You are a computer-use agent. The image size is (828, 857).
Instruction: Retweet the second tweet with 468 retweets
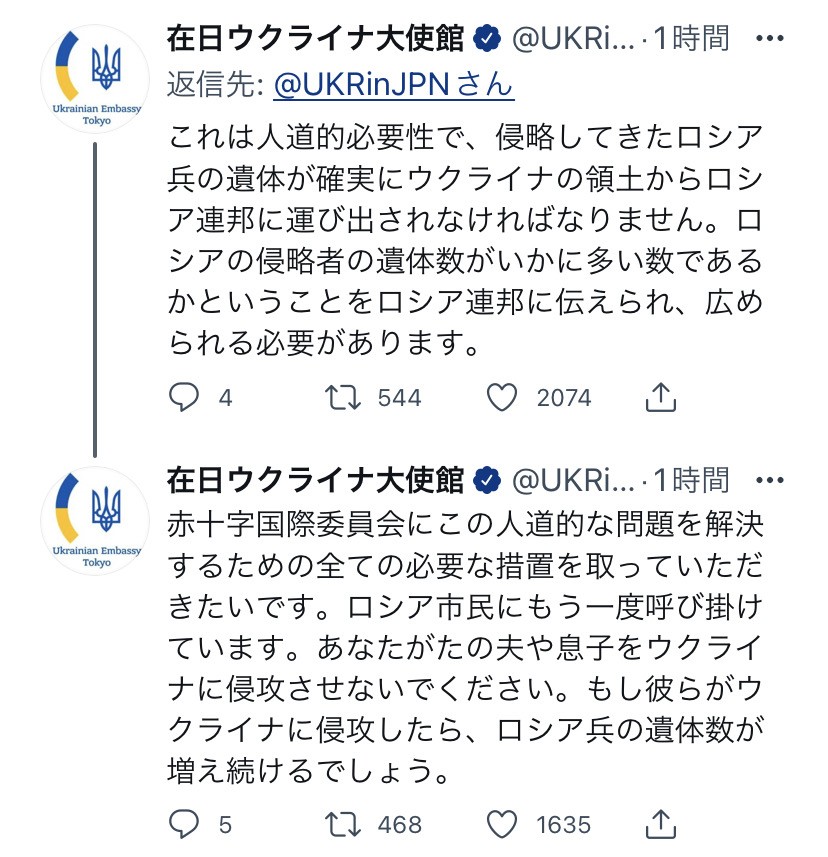(x=348, y=824)
